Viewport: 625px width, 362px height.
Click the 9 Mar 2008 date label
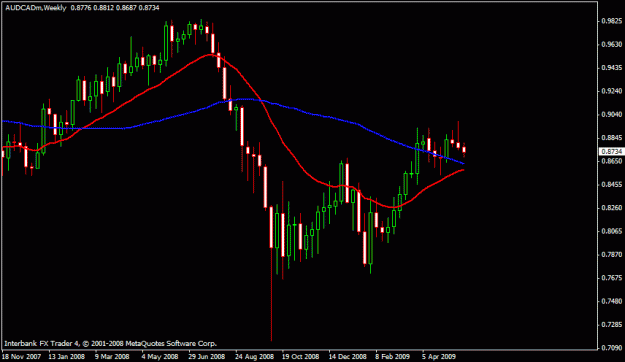coord(113,356)
